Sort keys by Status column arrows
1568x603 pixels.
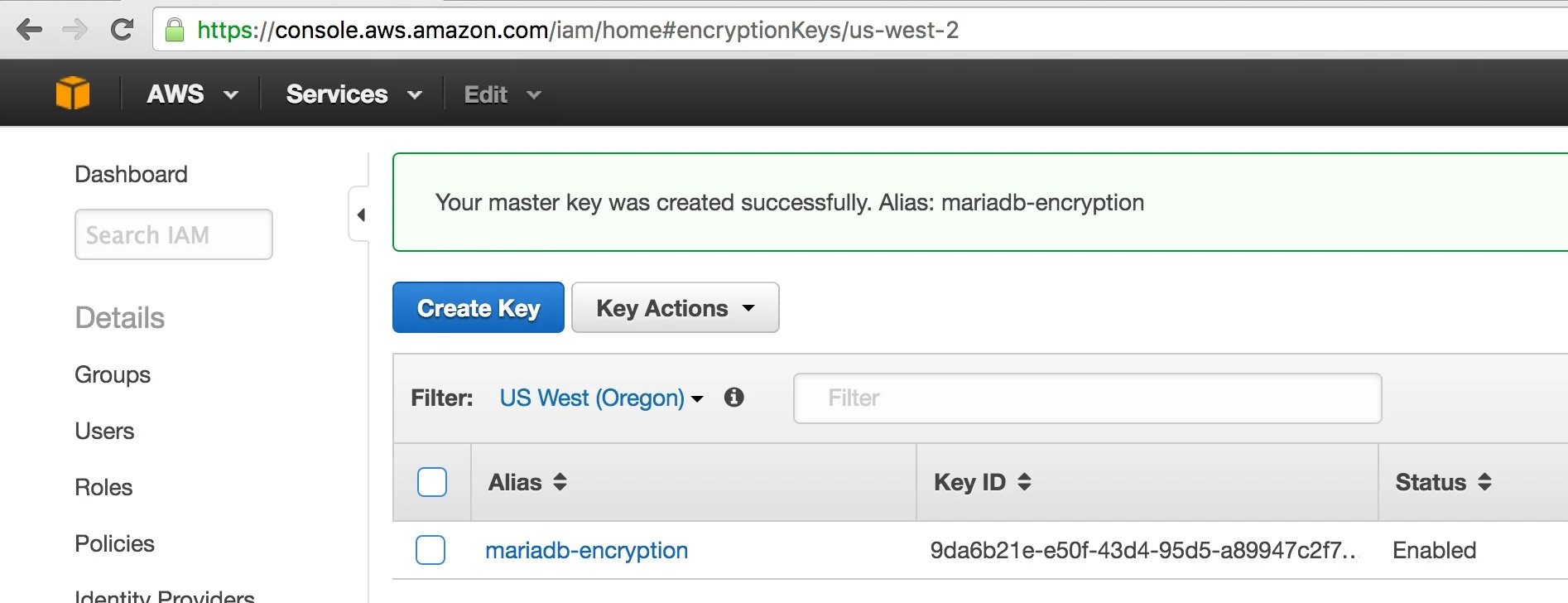click(1485, 482)
